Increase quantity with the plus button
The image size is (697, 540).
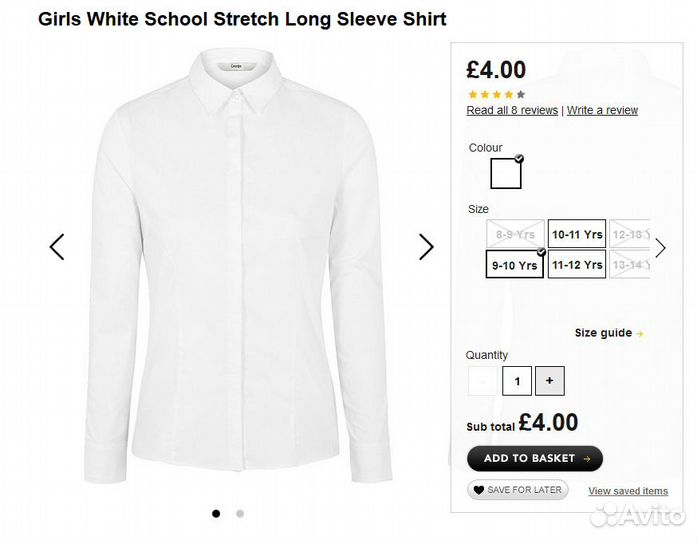[549, 380]
